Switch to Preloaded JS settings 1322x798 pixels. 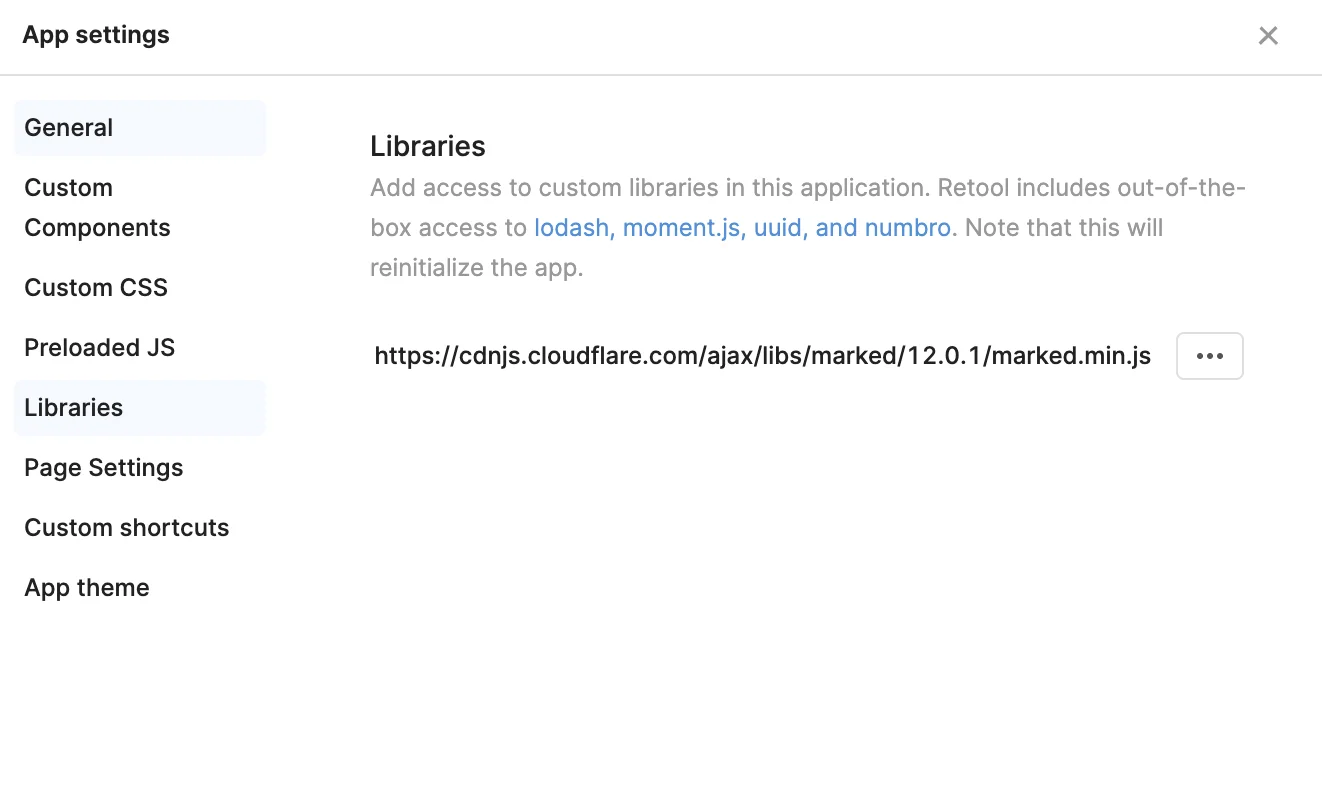pos(99,348)
